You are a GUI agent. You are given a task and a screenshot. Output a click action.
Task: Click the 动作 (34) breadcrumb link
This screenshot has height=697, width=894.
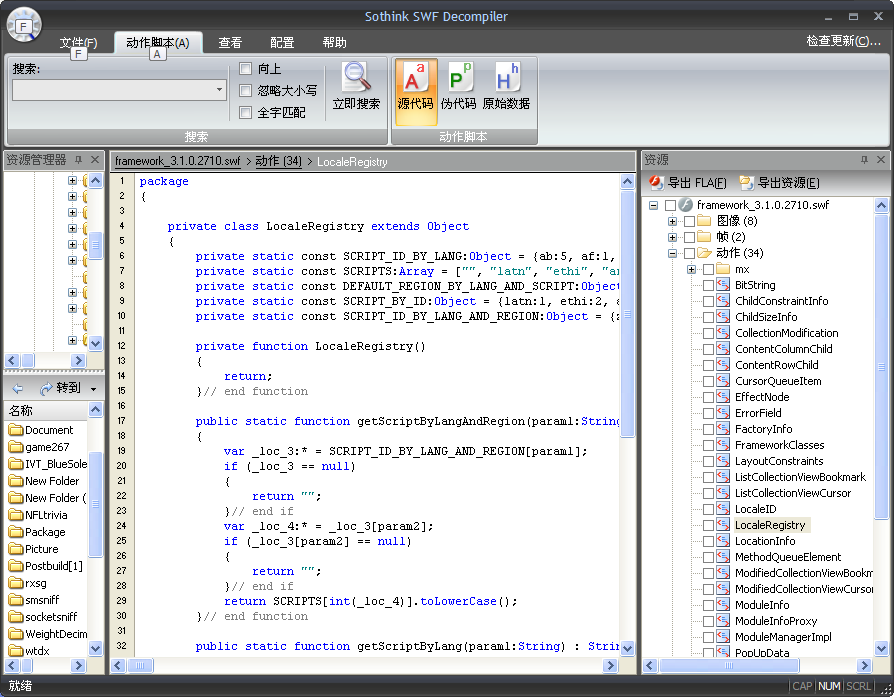tap(278, 161)
